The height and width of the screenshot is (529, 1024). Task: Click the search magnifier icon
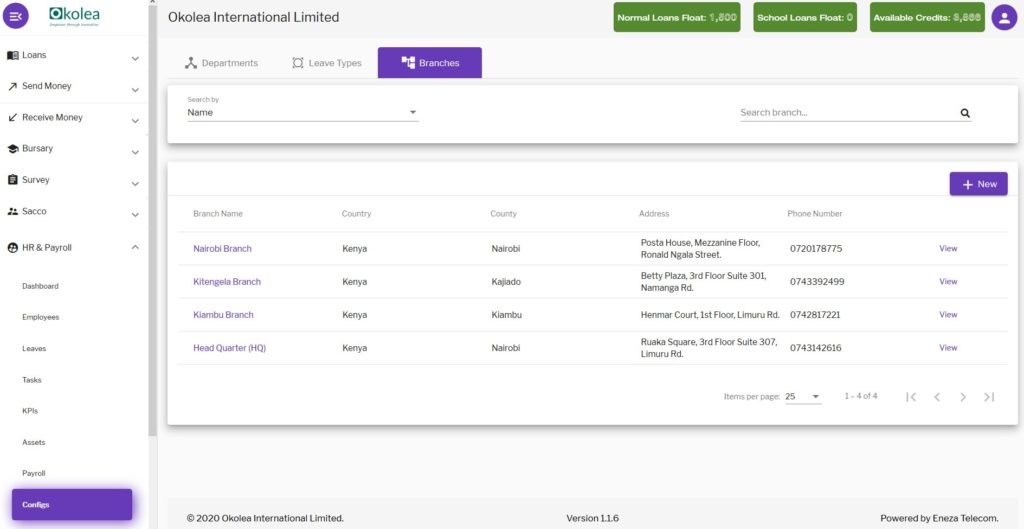[965, 113]
